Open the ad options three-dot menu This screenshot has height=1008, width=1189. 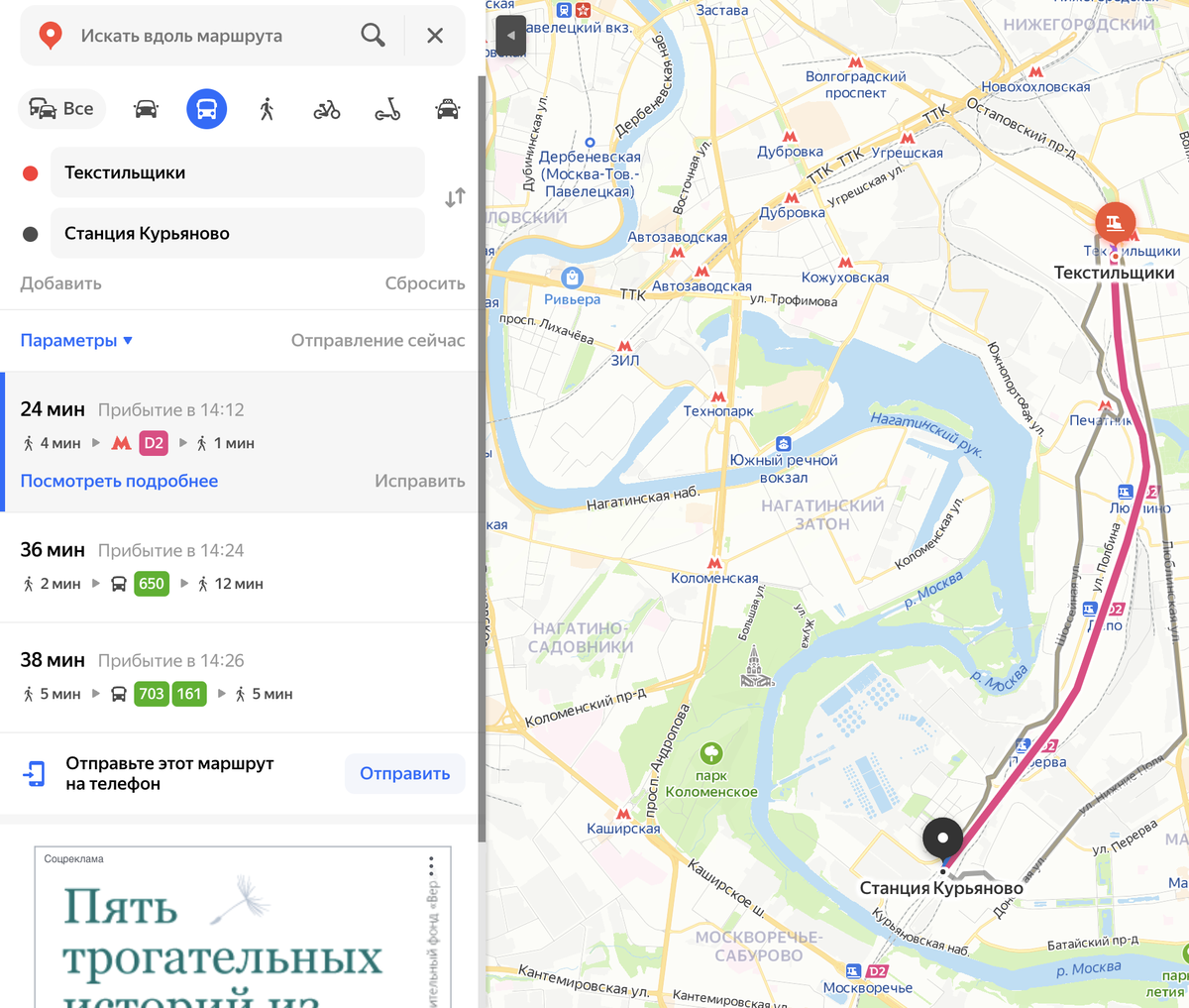pos(431,867)
